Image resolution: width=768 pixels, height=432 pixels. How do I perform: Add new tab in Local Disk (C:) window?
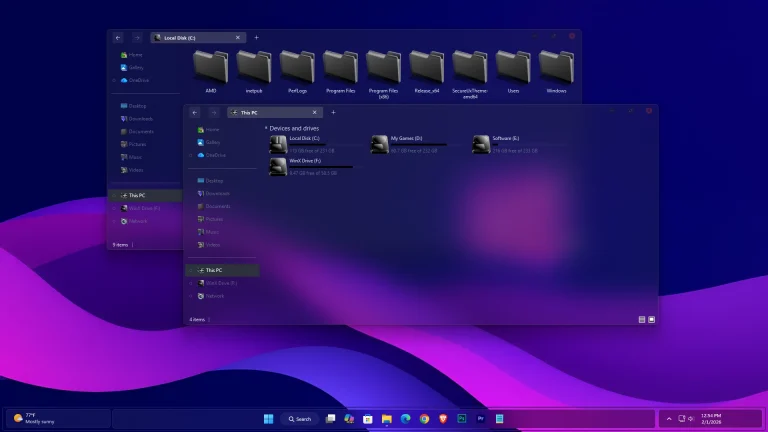pos(256,37)
